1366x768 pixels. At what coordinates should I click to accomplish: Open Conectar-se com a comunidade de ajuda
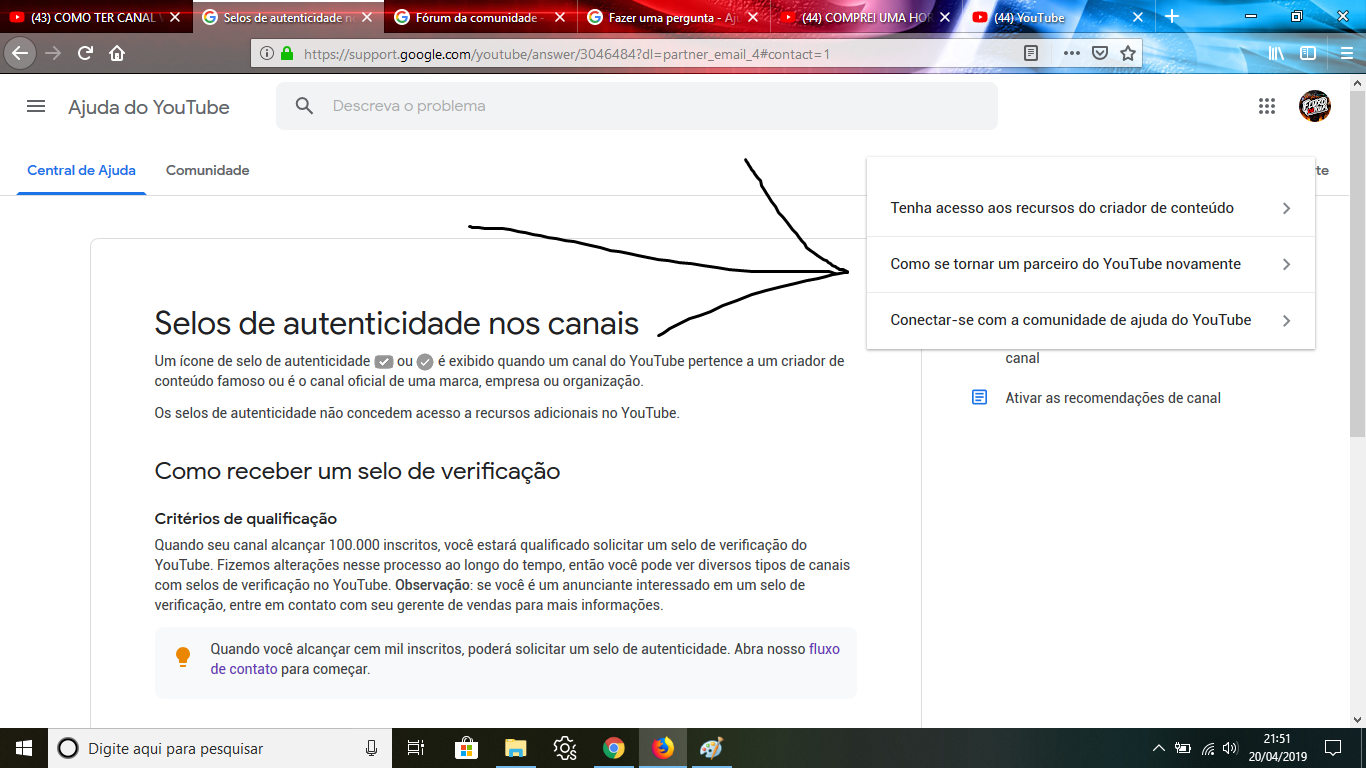click(x=1090, y=320)
